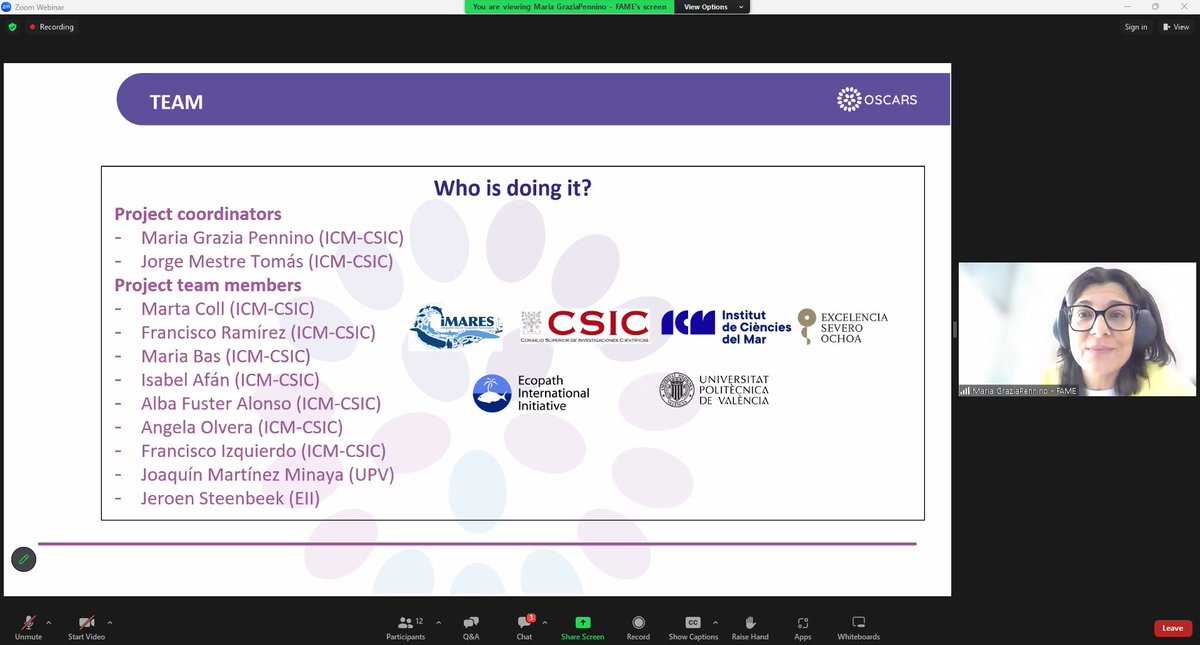1200x645 pixels.
Task: Expand audio options arrow next to Unmute
Action: click(49, 621)
